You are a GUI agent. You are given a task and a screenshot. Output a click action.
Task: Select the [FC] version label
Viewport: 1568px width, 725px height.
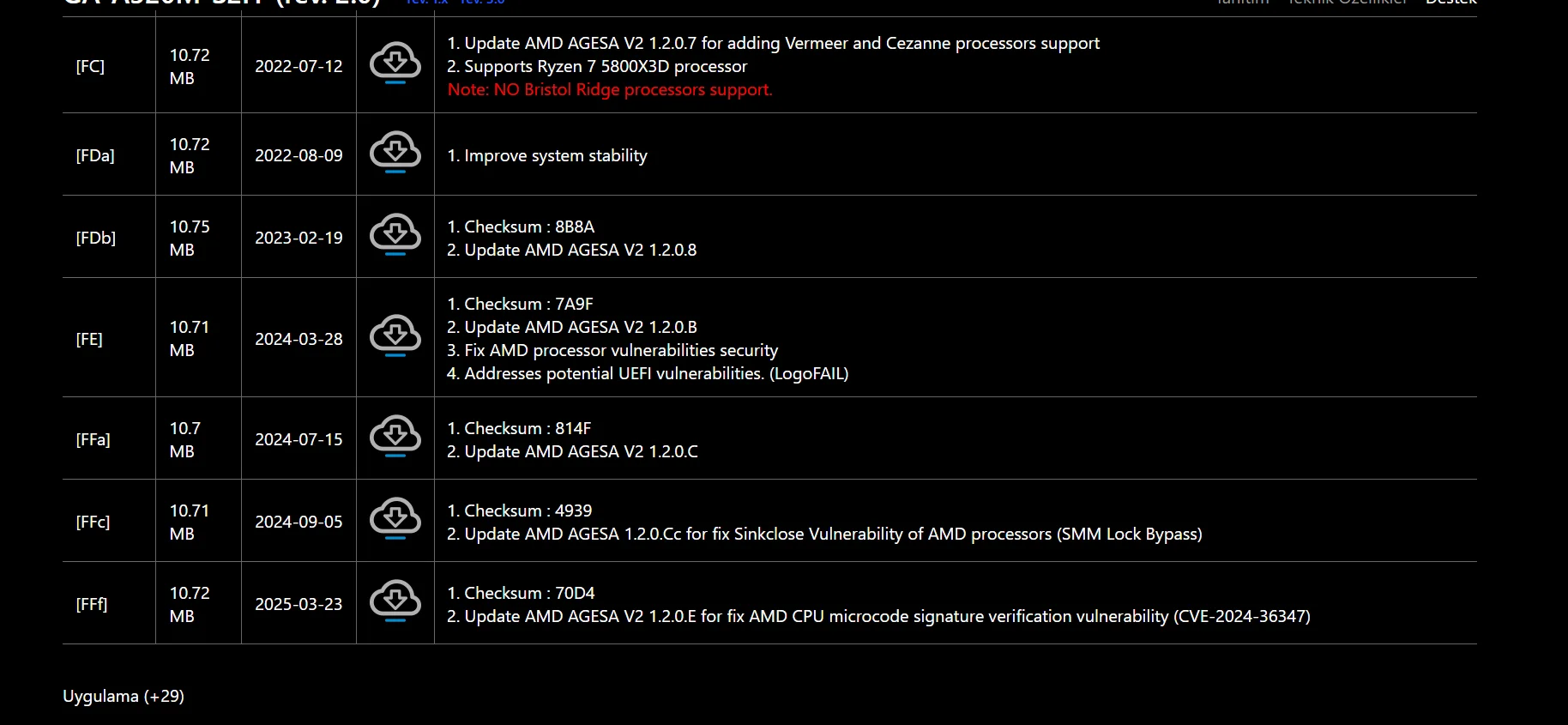90,66
